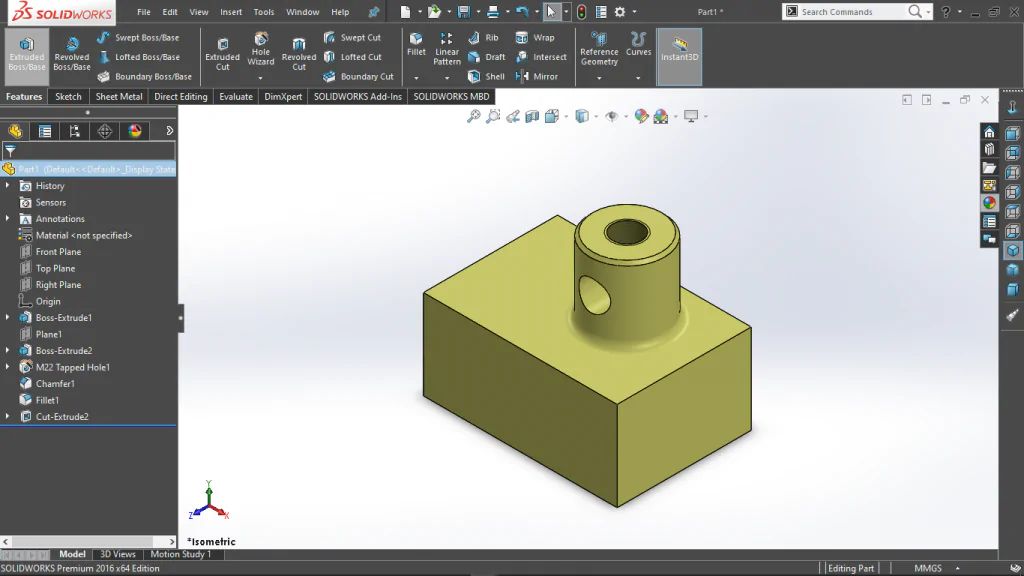Select the Revolved Boss/Base tool
Screen dimensions: 1024x576
[x=72, y=56]
